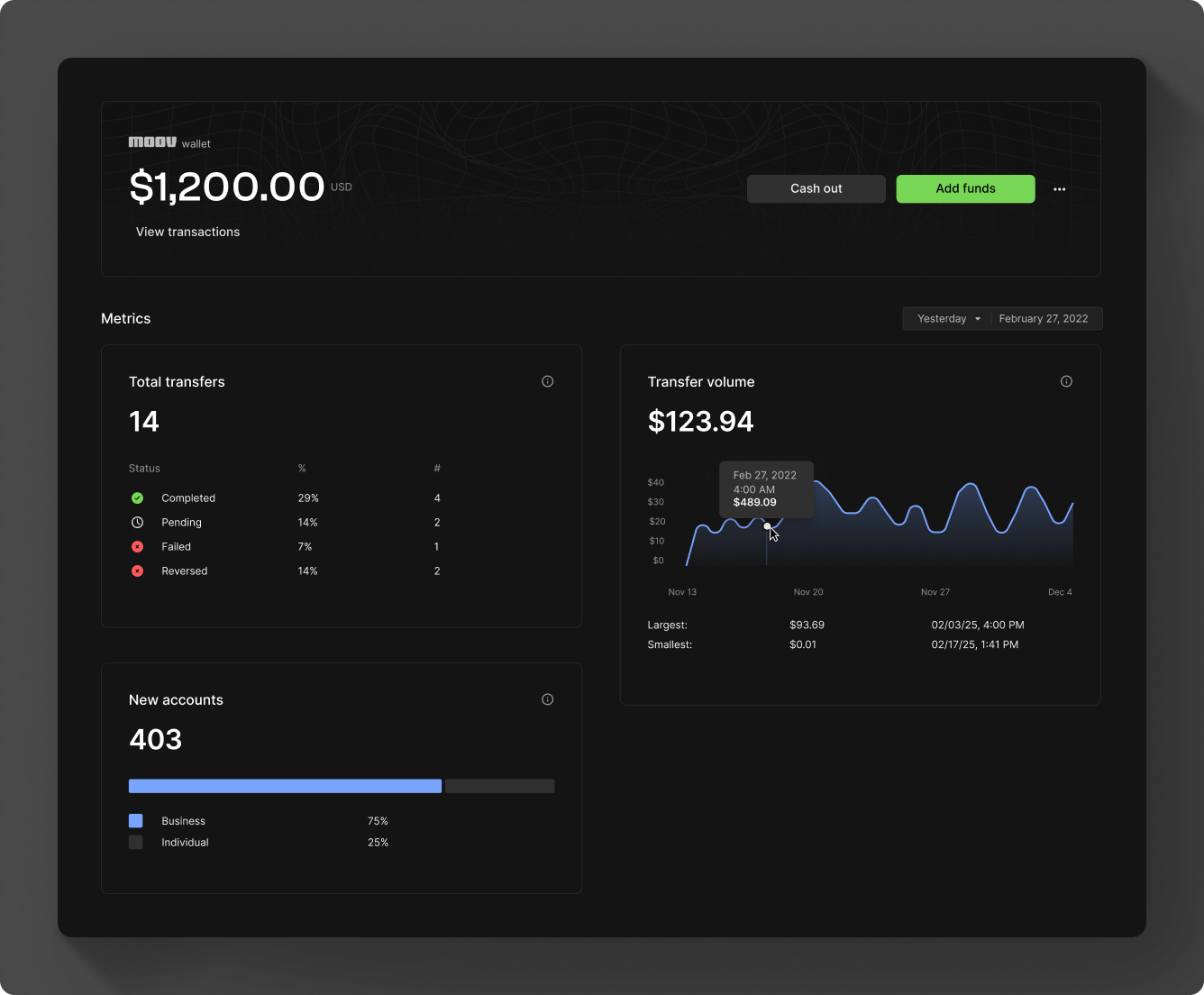This screenshot has width=1204, height=995.
Task: Click the gray Individual legend swatch
Action: pos(136,842)
